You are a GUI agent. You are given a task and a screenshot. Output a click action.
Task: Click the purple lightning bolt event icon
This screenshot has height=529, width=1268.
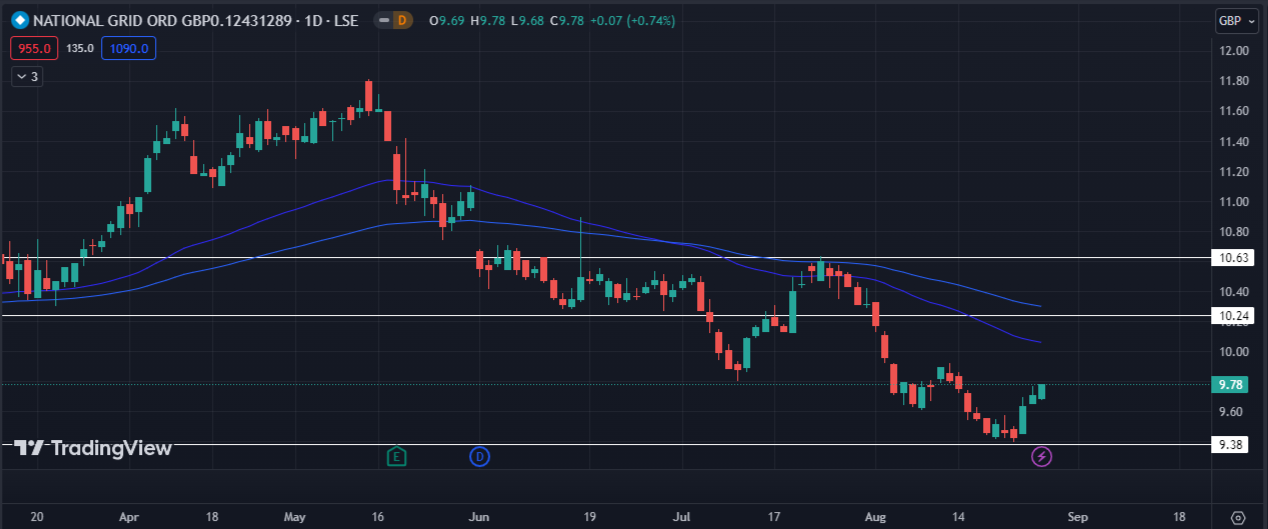1042,457
